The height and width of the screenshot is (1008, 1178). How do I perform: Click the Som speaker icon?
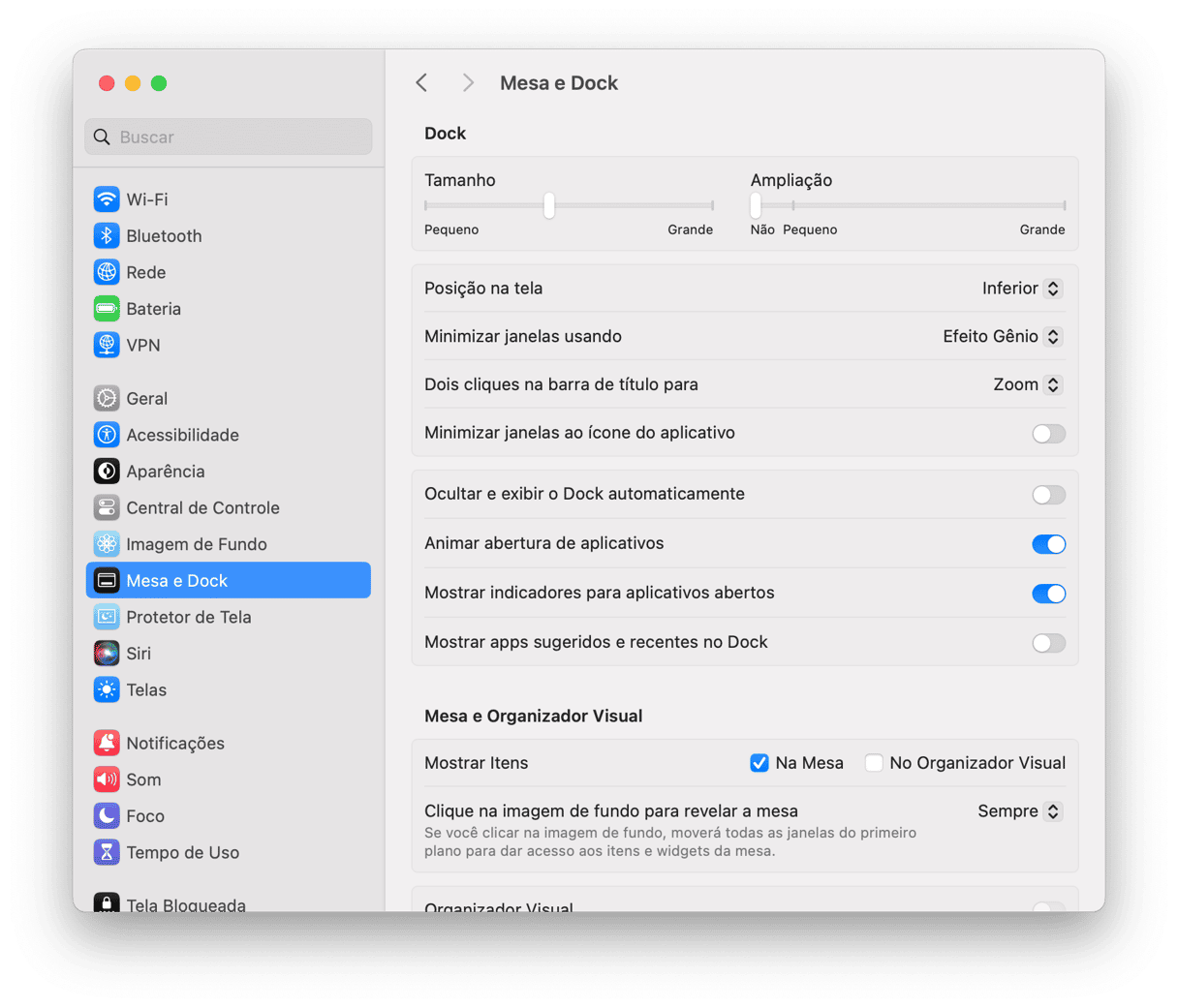pos(107,779)
